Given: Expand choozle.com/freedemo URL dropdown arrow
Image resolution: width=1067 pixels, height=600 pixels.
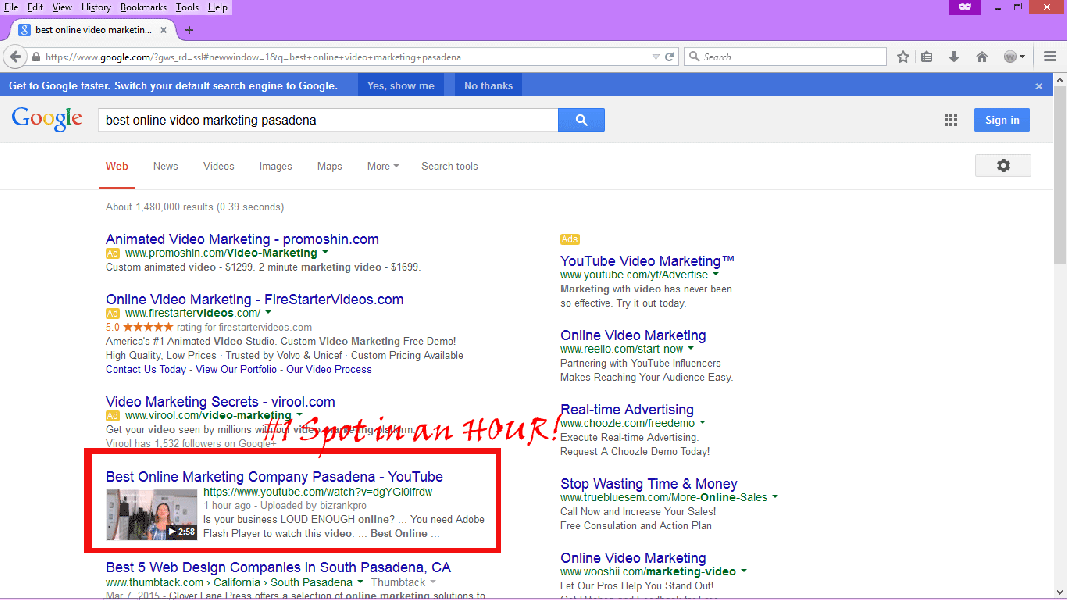Looking at the screenshot, I should (702, 423).
